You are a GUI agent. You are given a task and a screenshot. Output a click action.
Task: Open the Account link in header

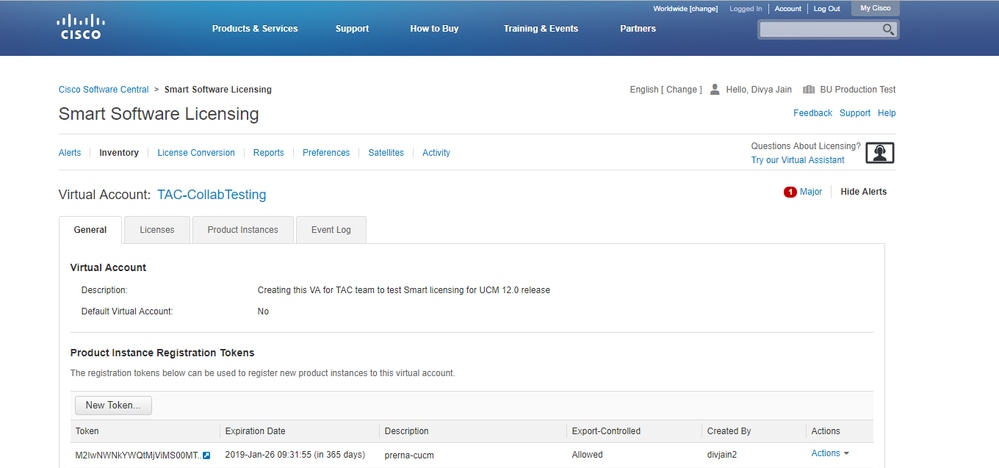(788, 9)
